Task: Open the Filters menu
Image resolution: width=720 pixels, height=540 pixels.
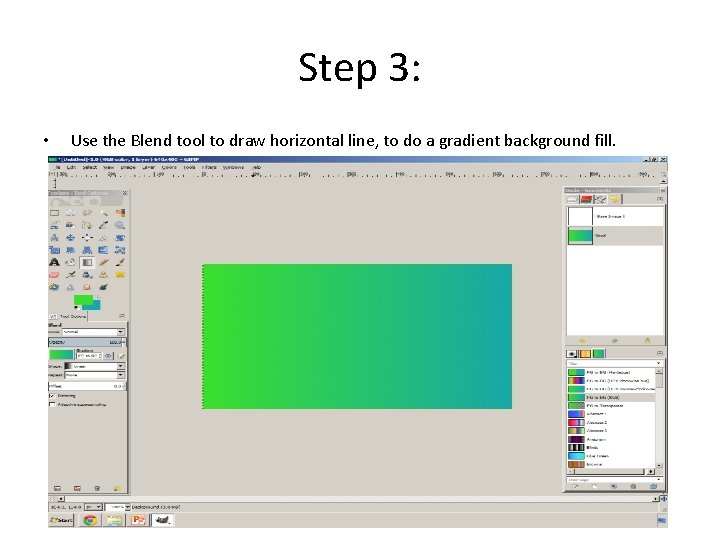Action: click(209, 168)
